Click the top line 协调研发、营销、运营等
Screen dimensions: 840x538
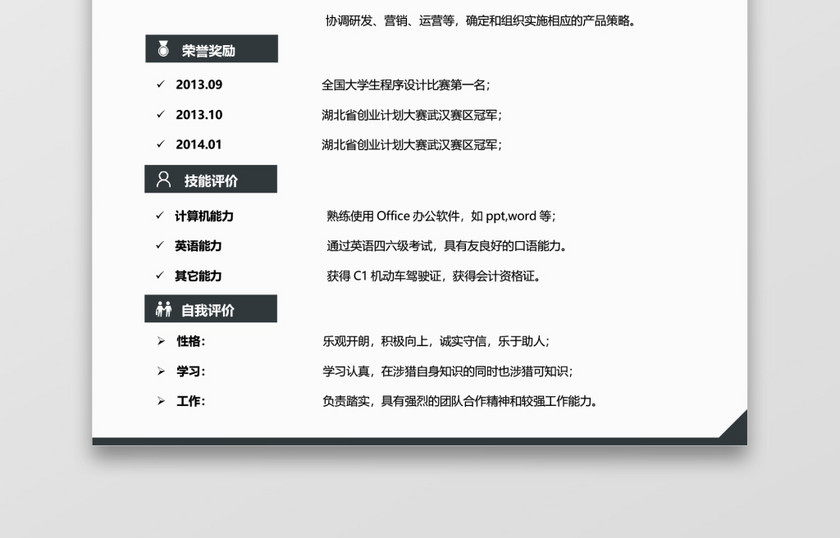481,21
